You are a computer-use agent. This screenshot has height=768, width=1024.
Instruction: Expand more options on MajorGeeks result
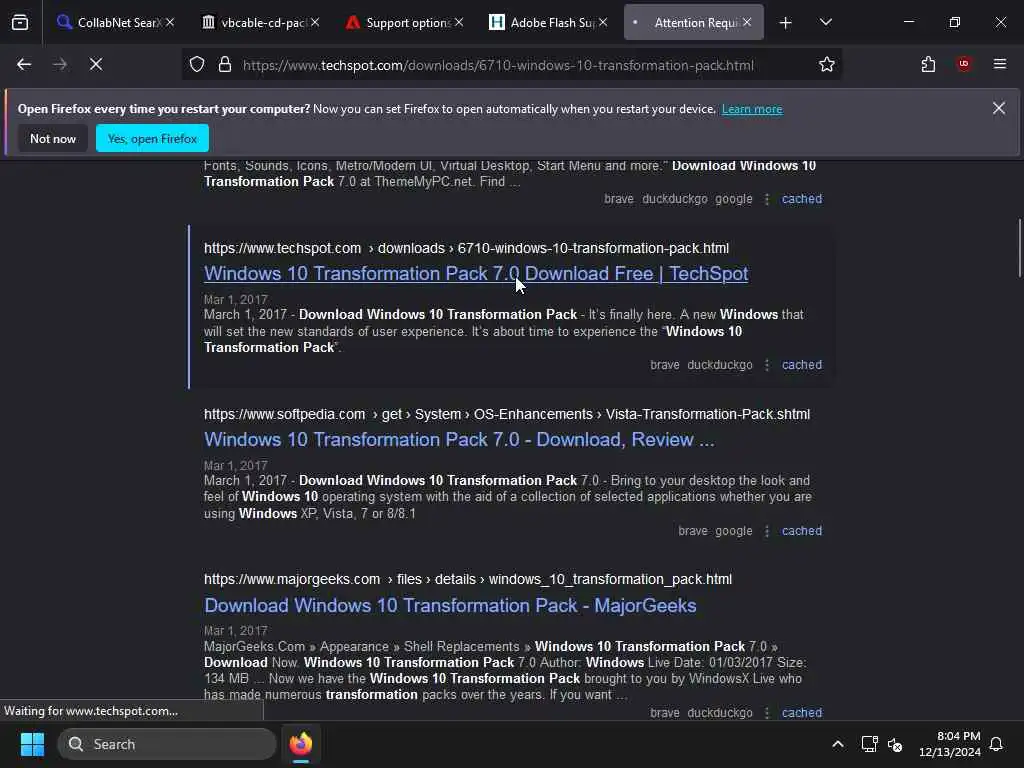[767, 712]
